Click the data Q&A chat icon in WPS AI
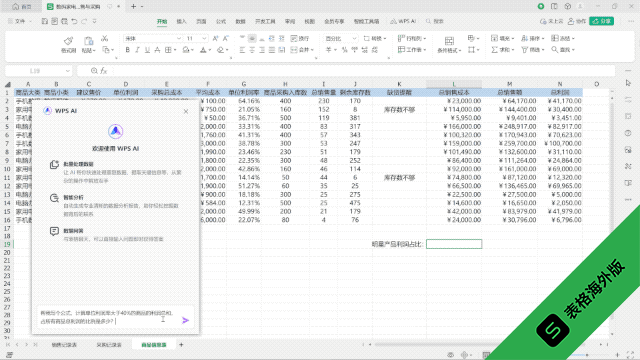The height and width of the screenshot is (360, 640). 54,231
